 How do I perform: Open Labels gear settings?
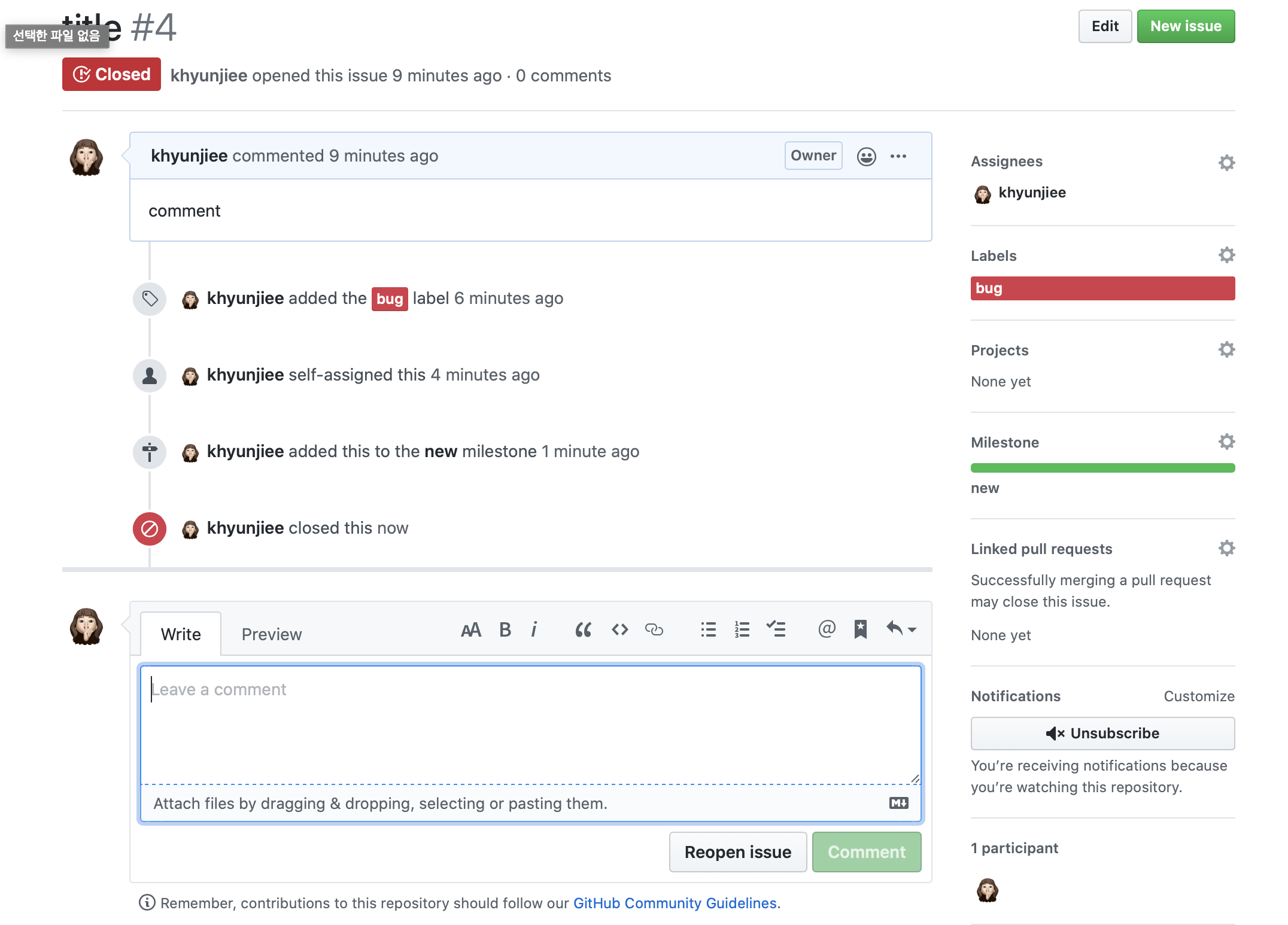coord(1226,255)
